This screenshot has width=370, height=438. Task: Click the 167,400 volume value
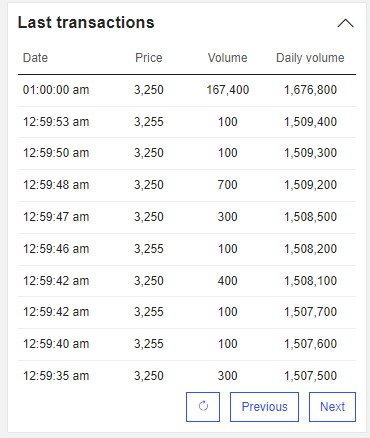(228, 90)
